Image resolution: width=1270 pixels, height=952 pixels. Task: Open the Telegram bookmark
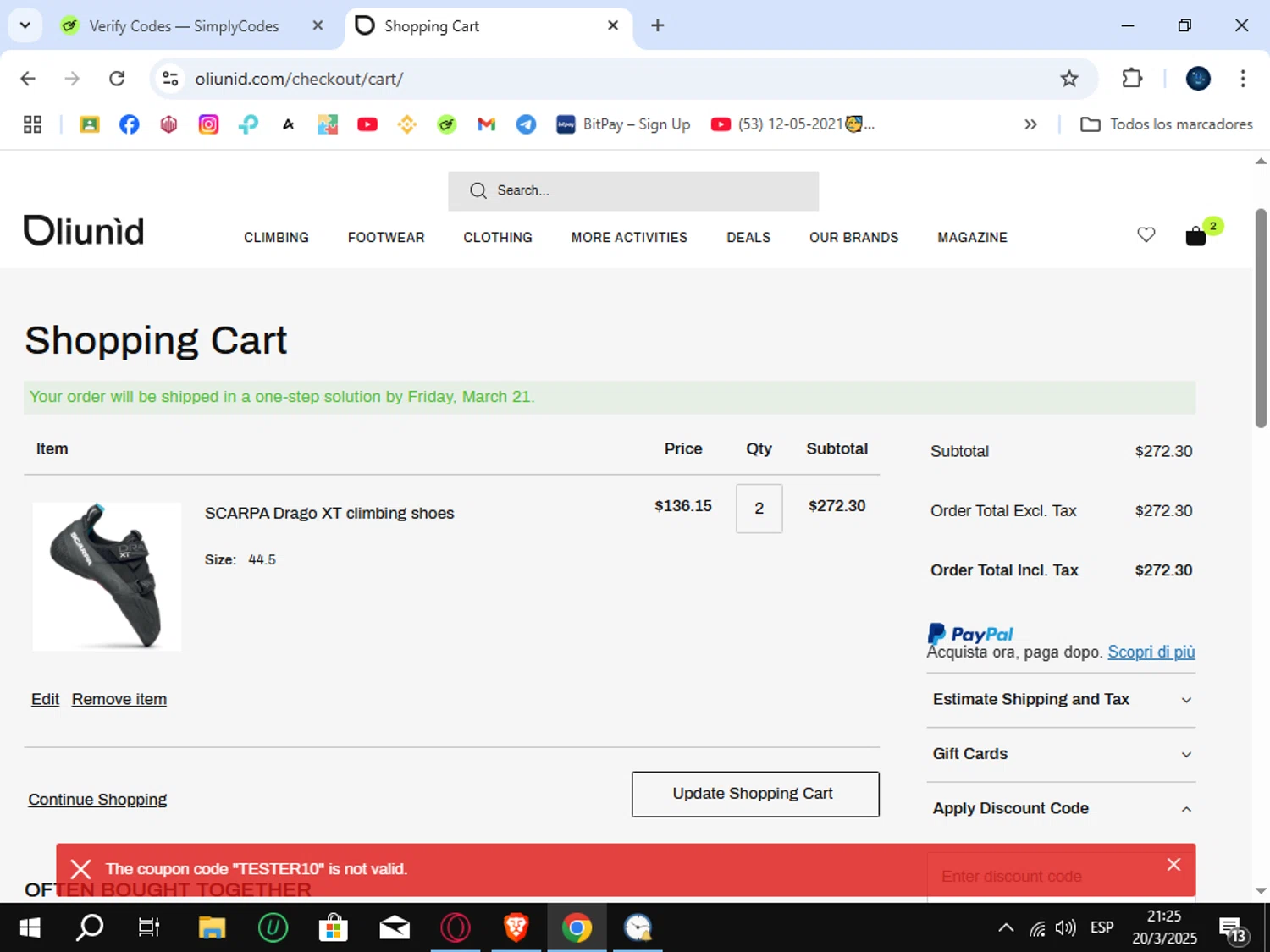point(526,124)
